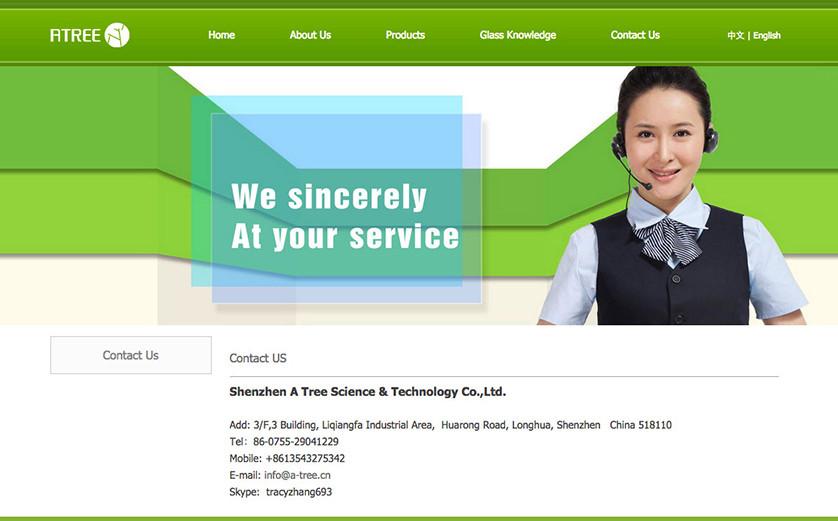Image resolution: width=838 pixels, height=521 pixels.
Task: Switch site language to English
Action: [767, 36]
